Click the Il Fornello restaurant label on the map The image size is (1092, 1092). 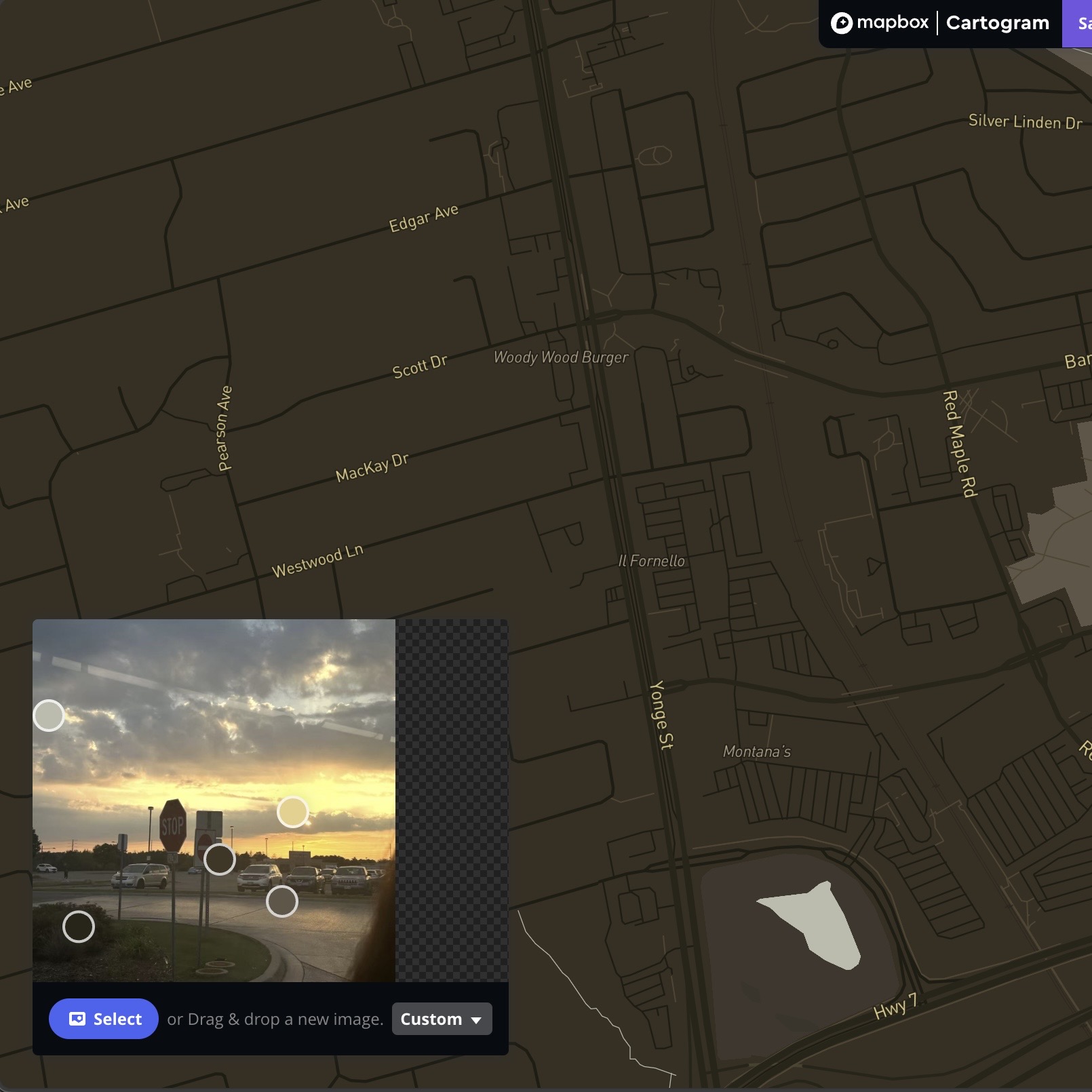pyautogui.click(x=651, y=561)
